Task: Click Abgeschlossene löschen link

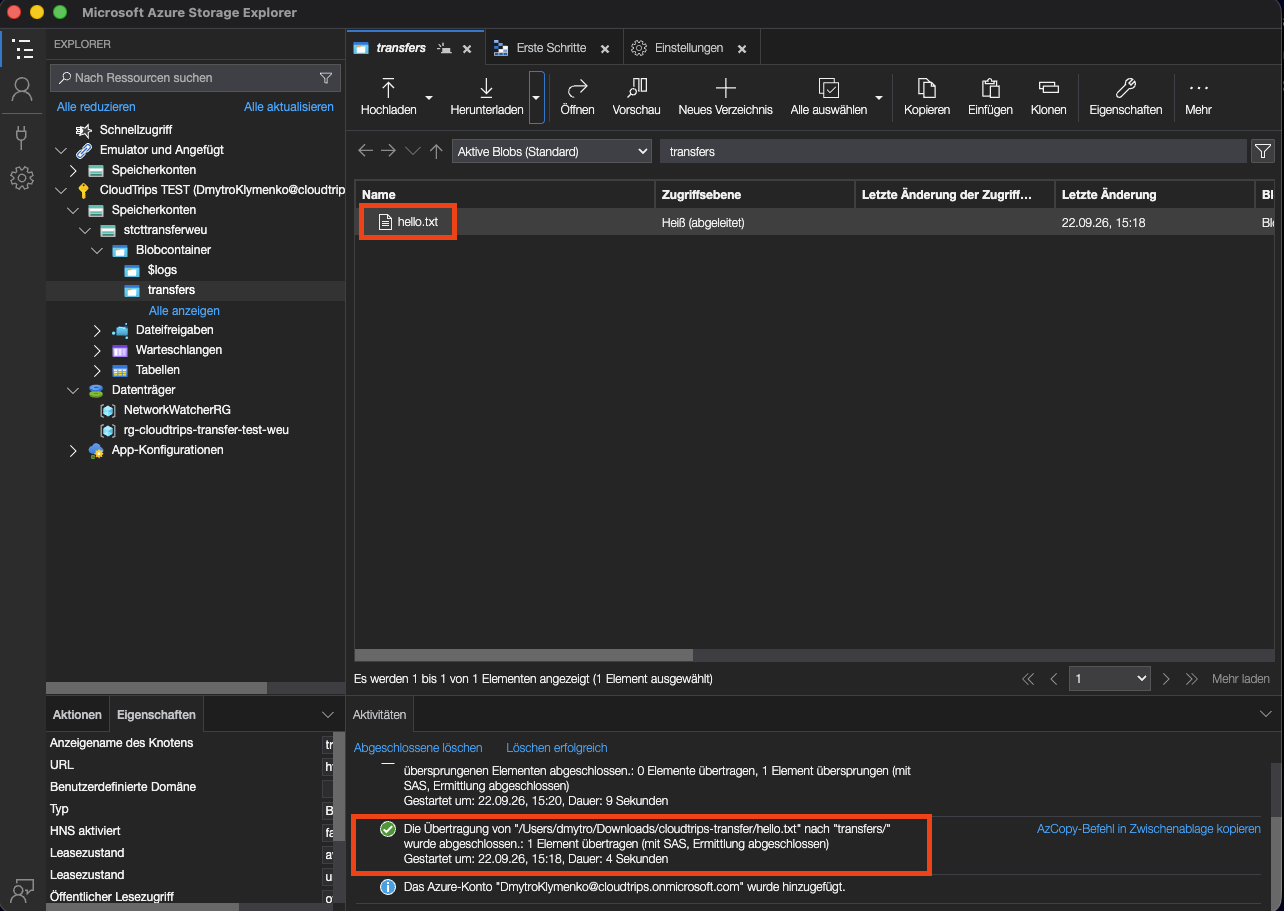Action: (x=418, y=748)
